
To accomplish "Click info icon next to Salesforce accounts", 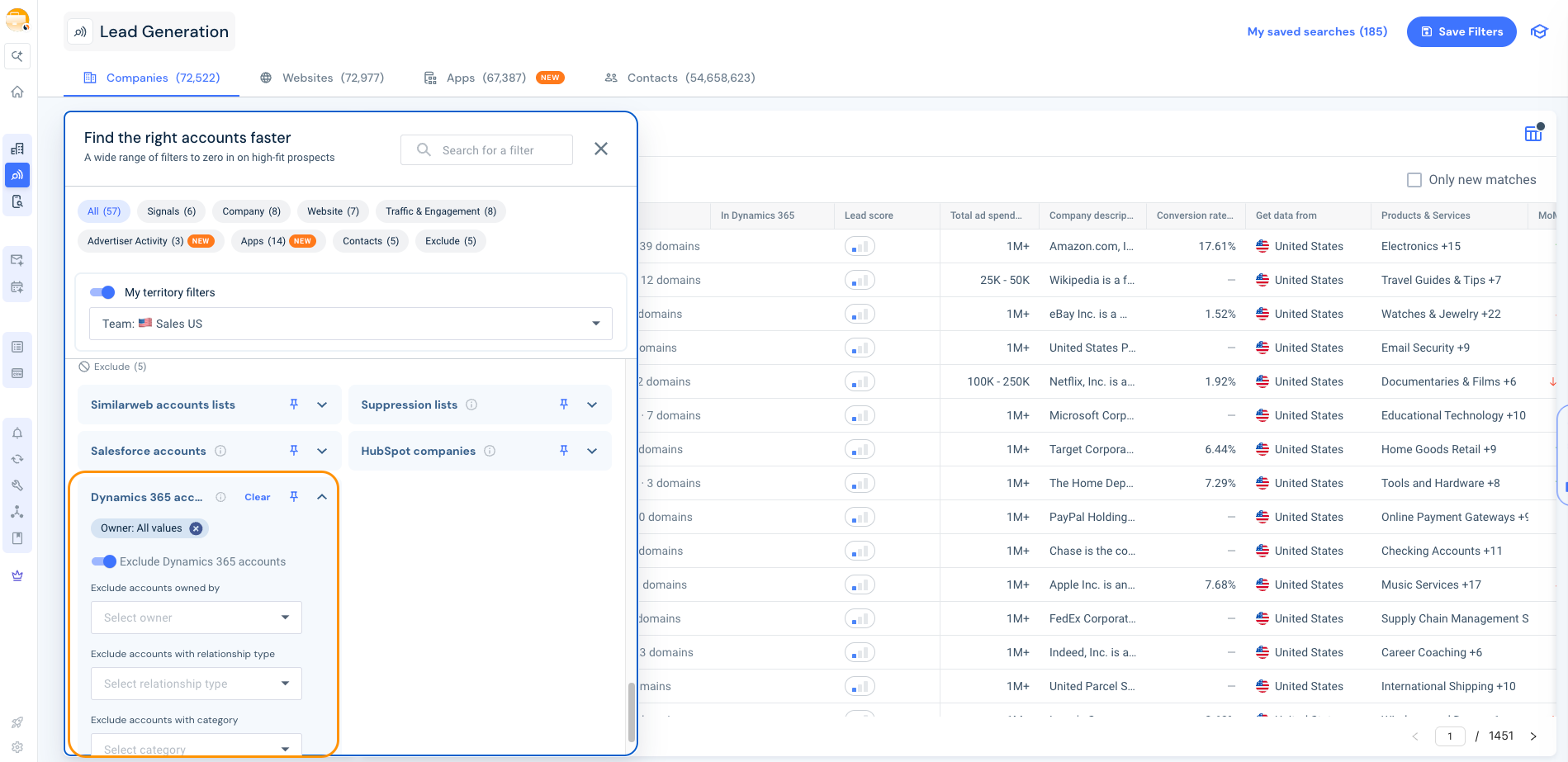I will [x=220, y=451].
